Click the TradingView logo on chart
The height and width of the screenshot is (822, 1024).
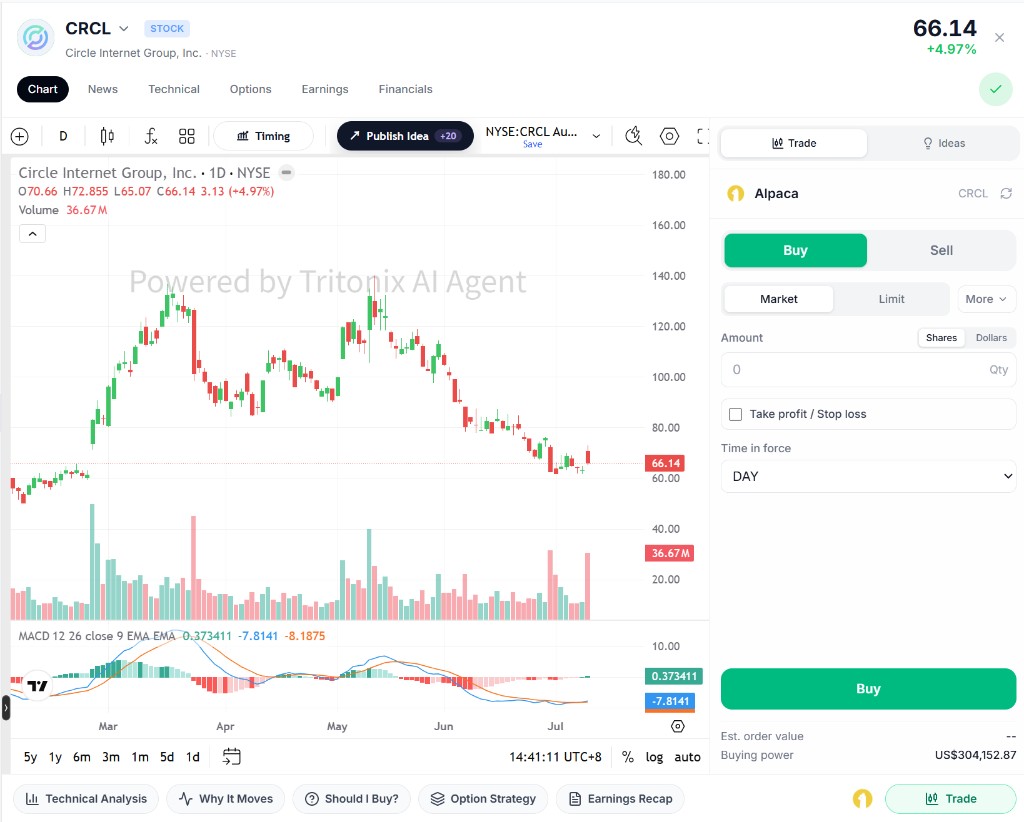(x=37, y=686)
